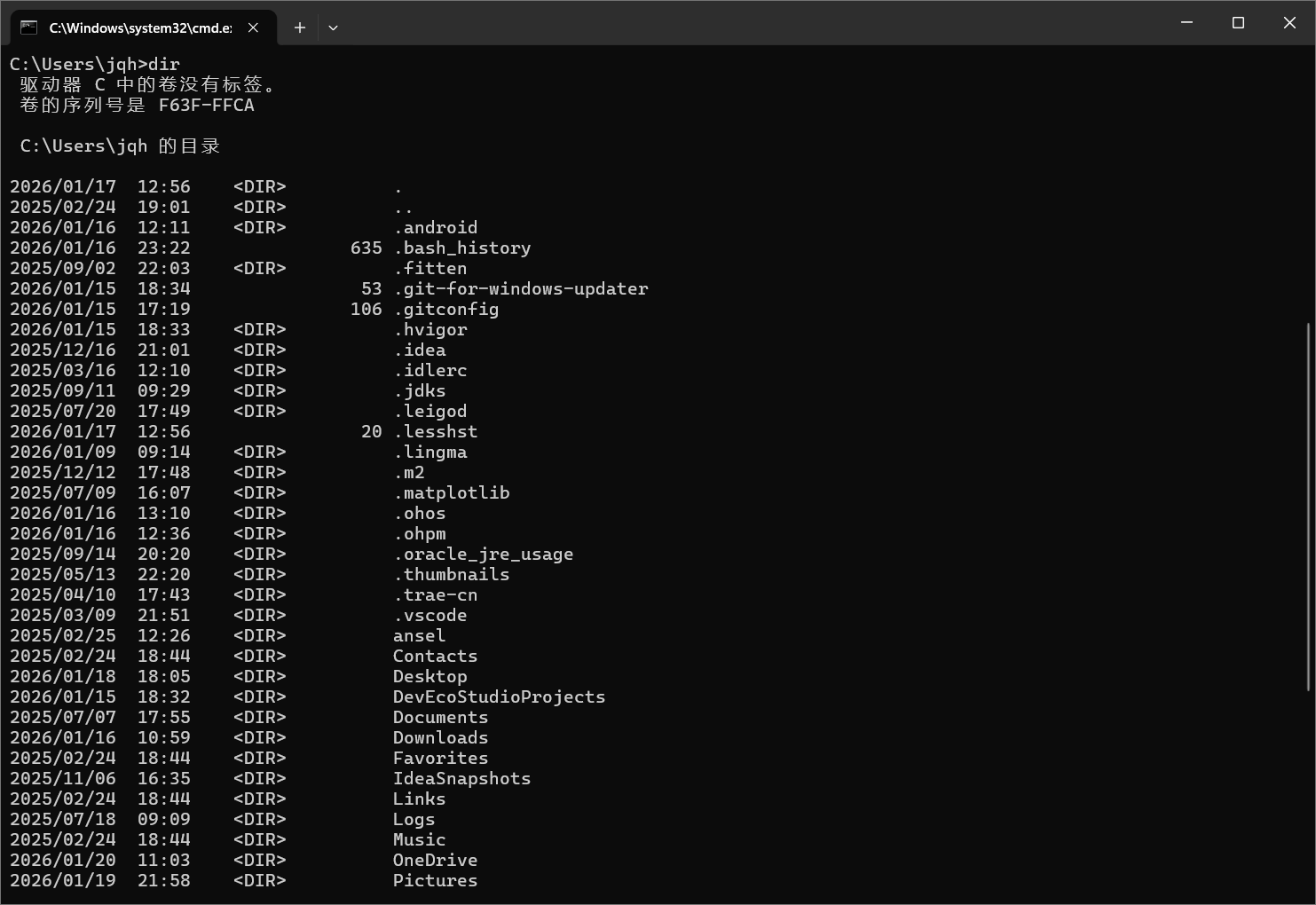Click the 'OneDrive' directory name

coord(436,860)
